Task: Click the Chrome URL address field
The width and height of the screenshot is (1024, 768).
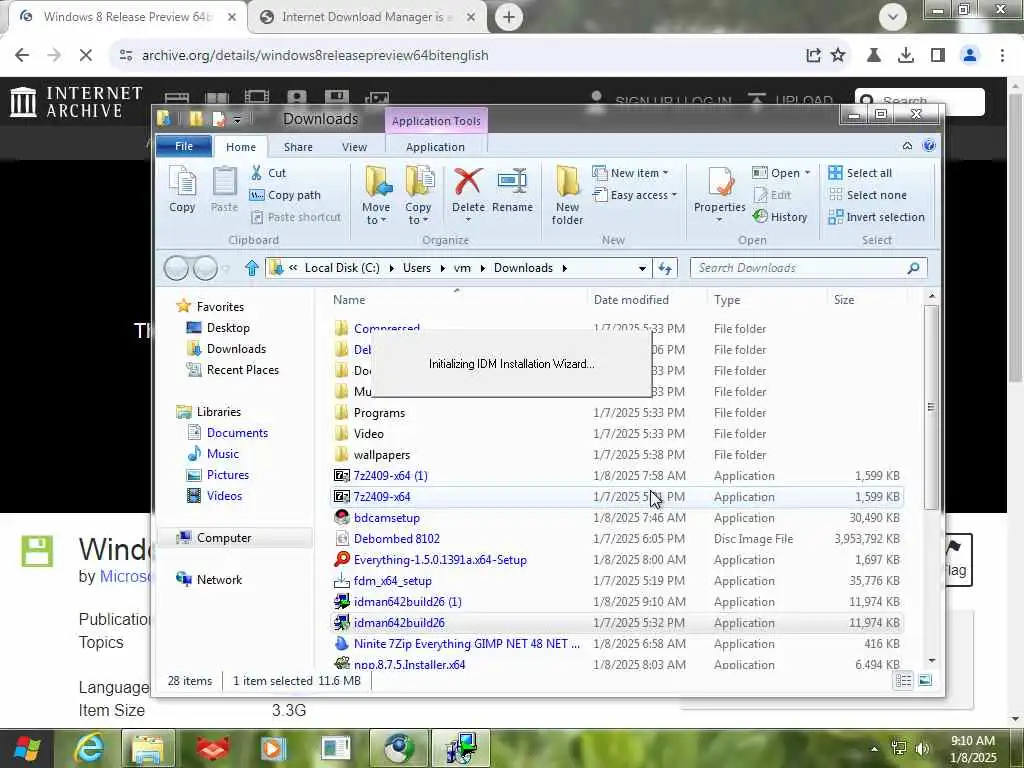Action: point(457,56)
